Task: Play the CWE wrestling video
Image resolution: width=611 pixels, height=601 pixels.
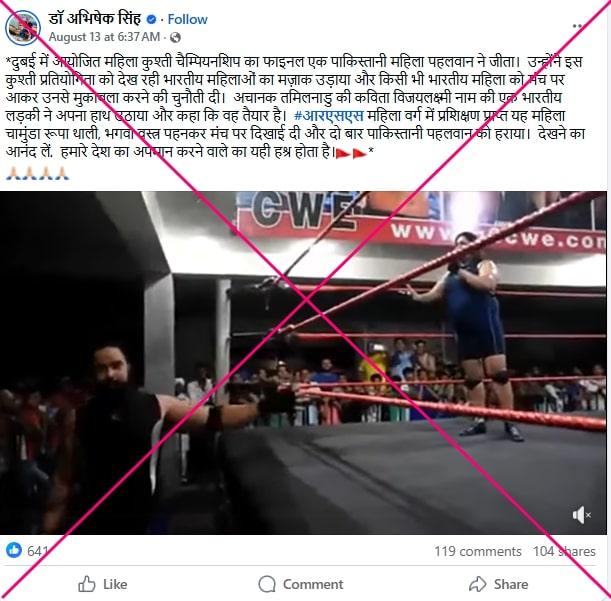Action: (303, 362)
